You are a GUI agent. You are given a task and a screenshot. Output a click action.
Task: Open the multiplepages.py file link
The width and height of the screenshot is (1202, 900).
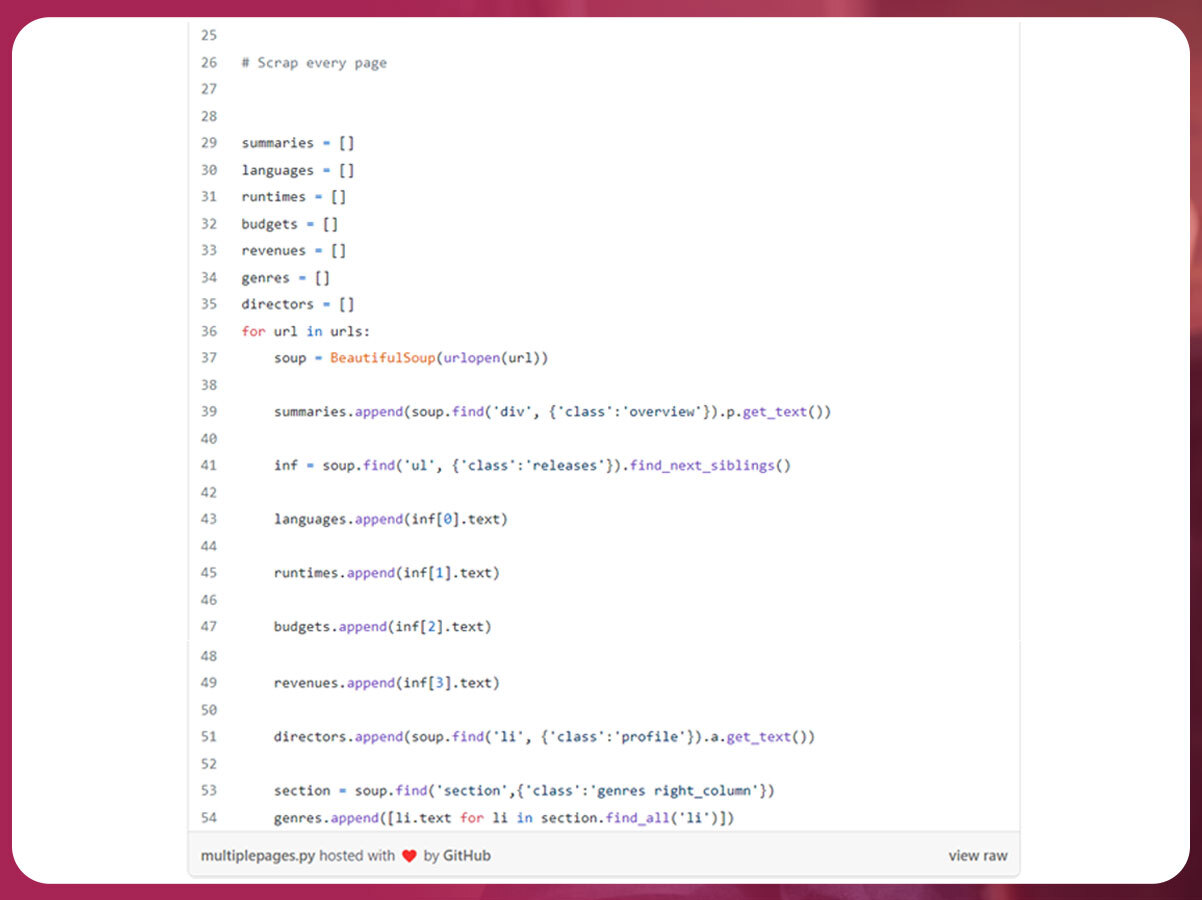[x=258, y=856]
